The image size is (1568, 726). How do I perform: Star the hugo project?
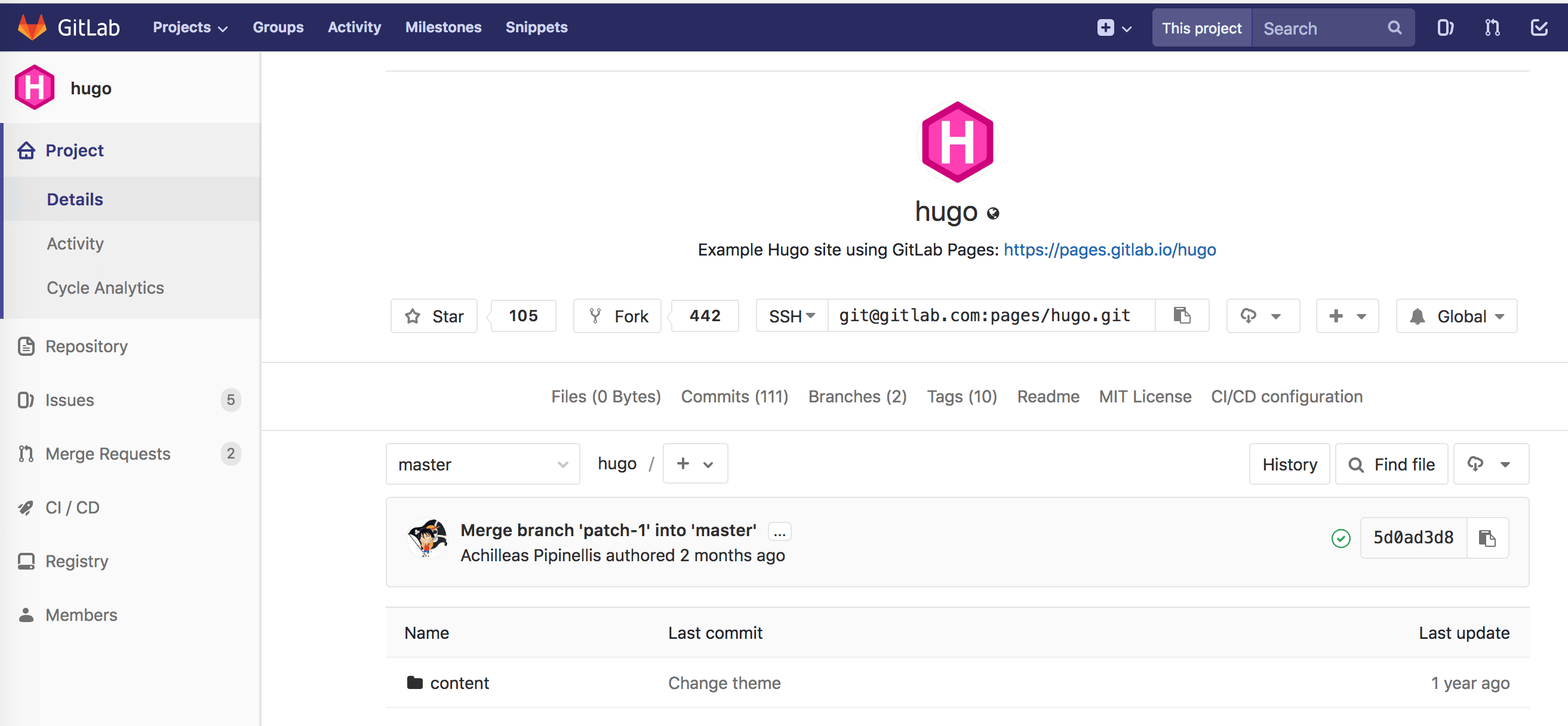point(434,316)
